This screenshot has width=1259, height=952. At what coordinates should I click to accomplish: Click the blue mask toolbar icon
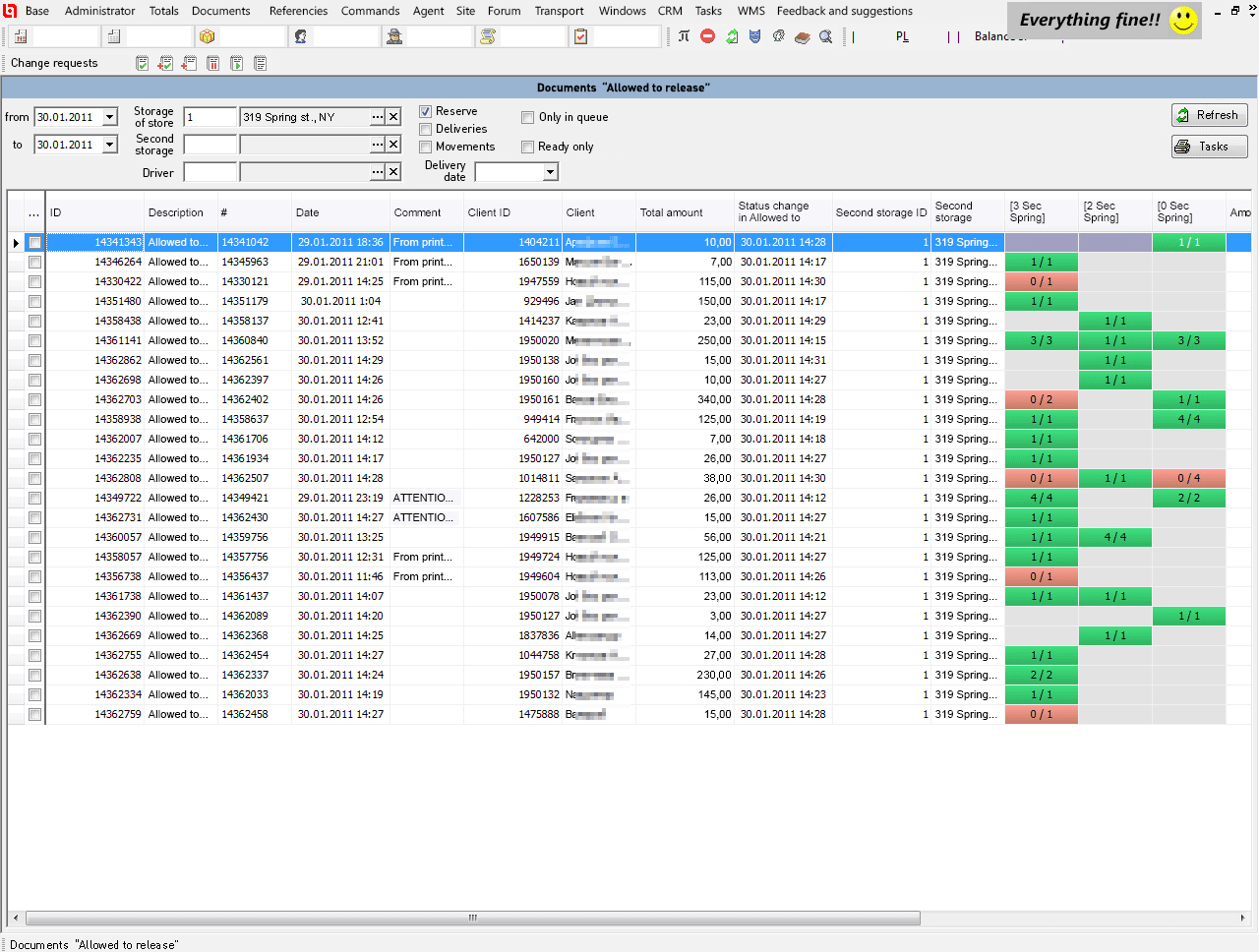tap(755, 36)
